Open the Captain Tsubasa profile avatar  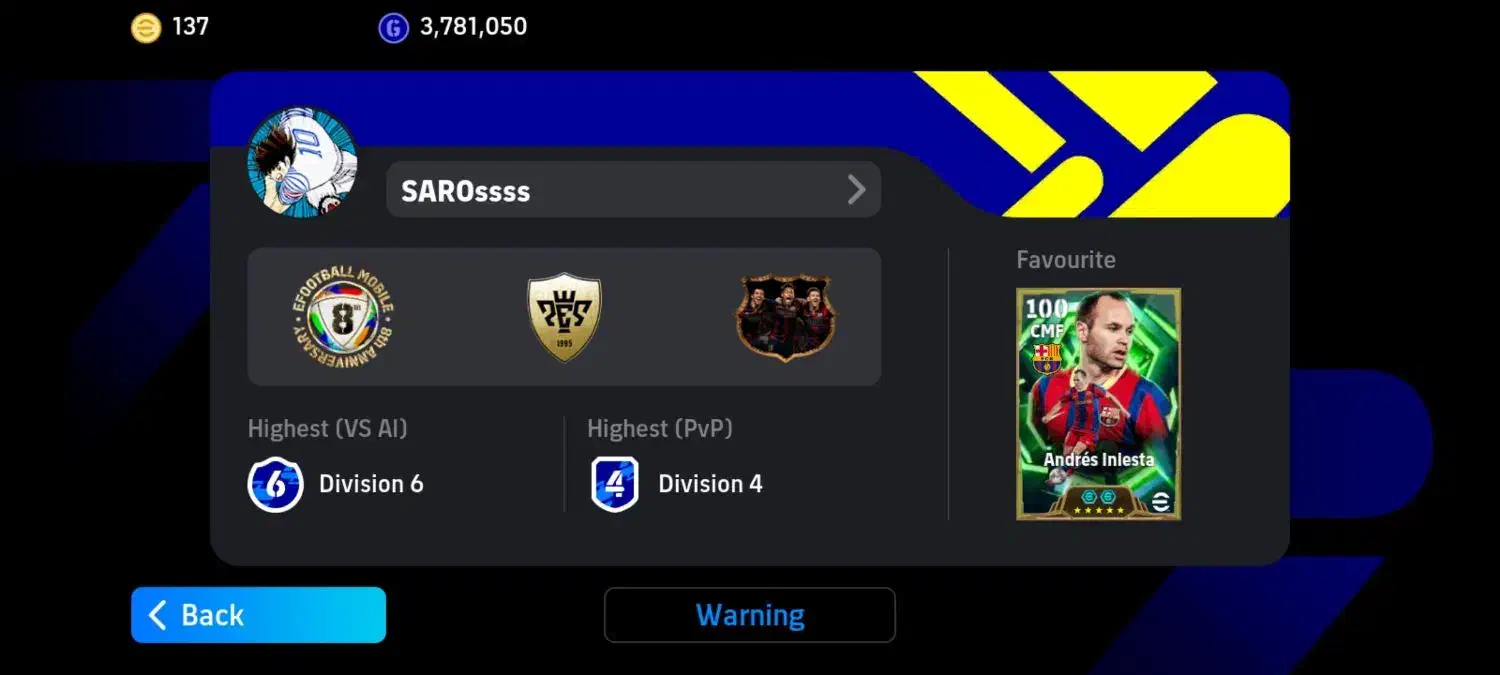pyautogui.click(x=302, y=162)
